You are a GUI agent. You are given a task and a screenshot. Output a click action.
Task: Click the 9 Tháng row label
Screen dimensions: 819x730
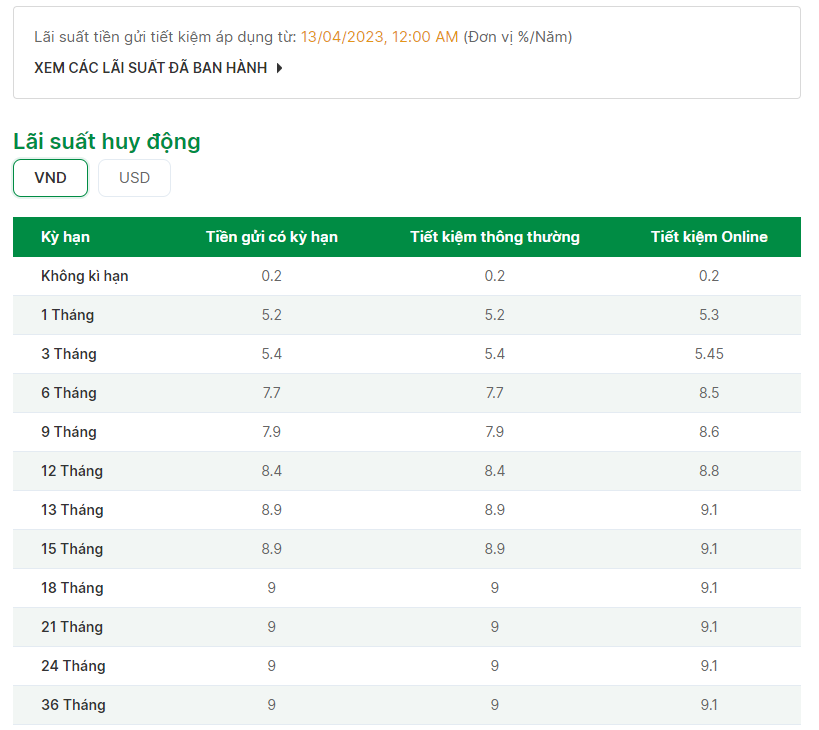(68, 432)
